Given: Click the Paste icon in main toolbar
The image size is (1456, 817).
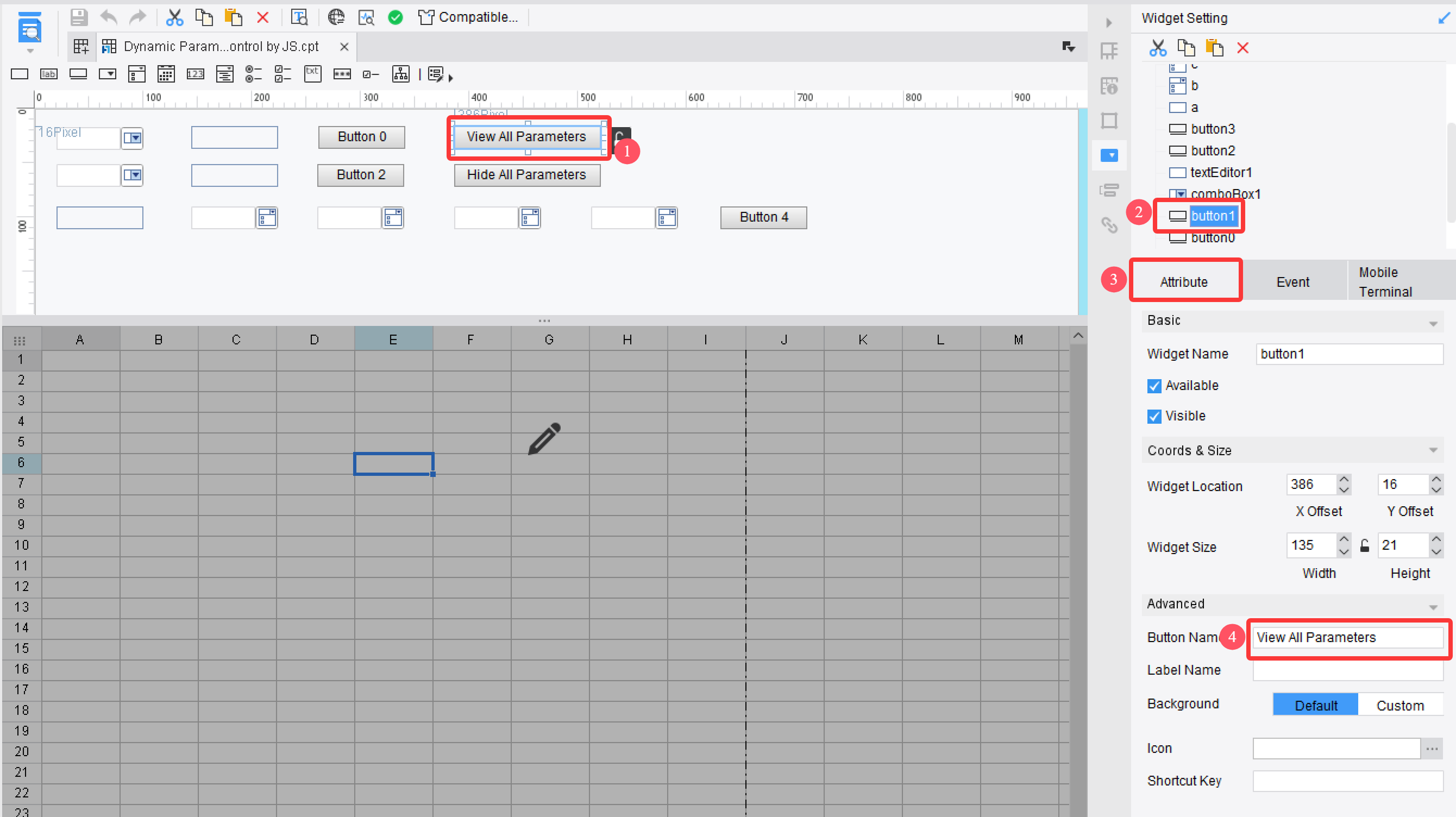Looking at the screenshot, I should [x=234, y=17].
